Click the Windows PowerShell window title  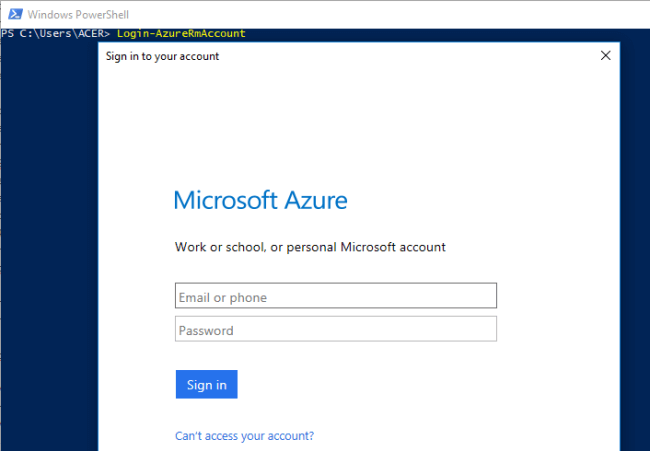(x=78, y=15)
